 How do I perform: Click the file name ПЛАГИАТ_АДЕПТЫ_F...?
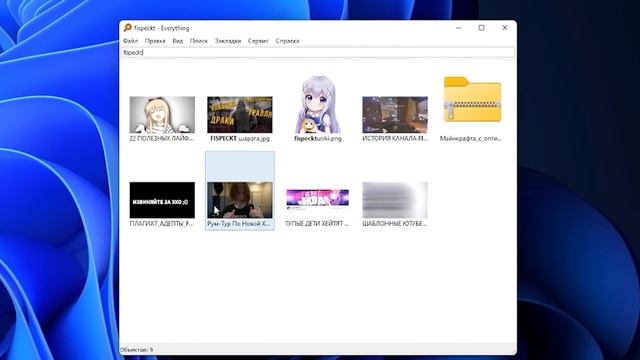162,224
